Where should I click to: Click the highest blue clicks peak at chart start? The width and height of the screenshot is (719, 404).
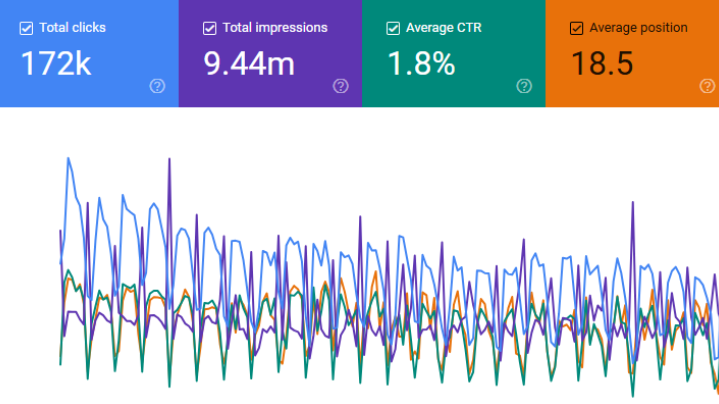tap(67, 158)
